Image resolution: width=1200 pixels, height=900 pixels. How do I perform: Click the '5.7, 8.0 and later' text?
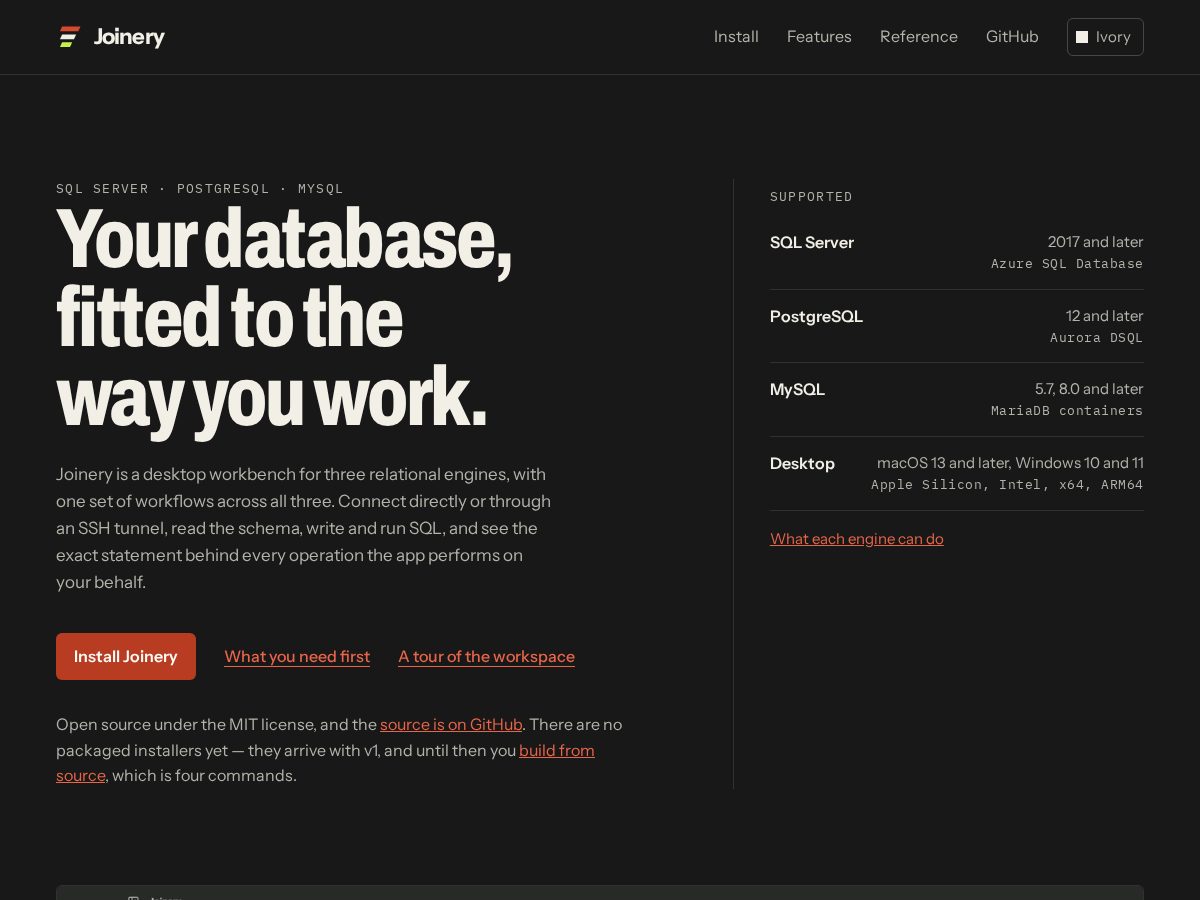coord(1089,389)
